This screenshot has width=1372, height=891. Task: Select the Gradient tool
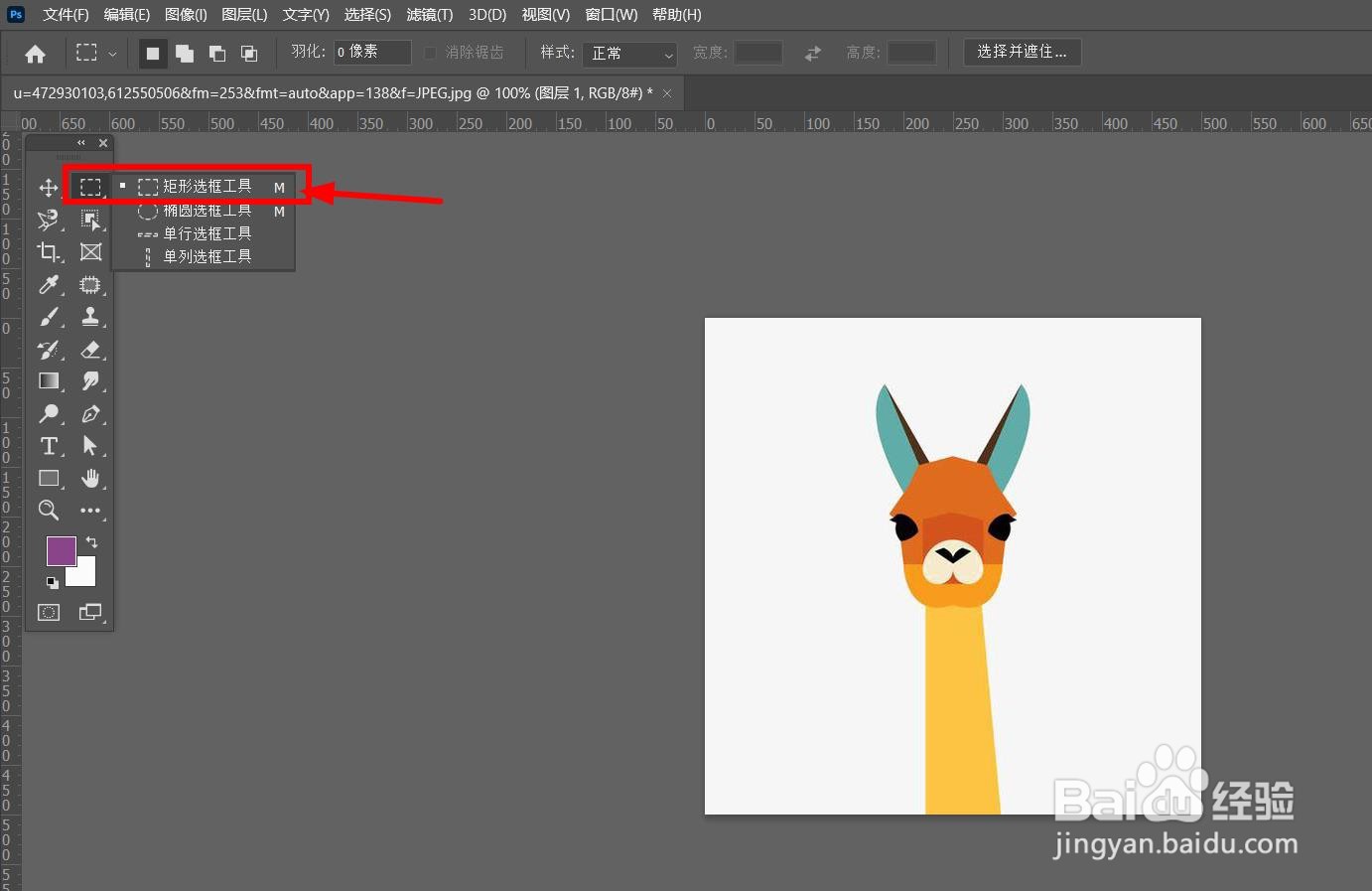(x=48, y=381)
